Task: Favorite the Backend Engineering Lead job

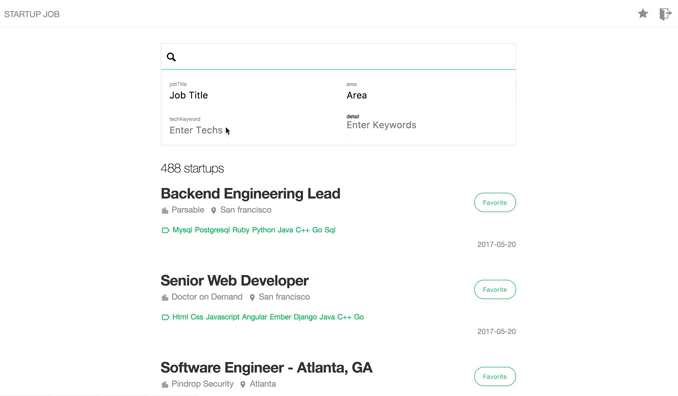Action: (x=495, y=202)
